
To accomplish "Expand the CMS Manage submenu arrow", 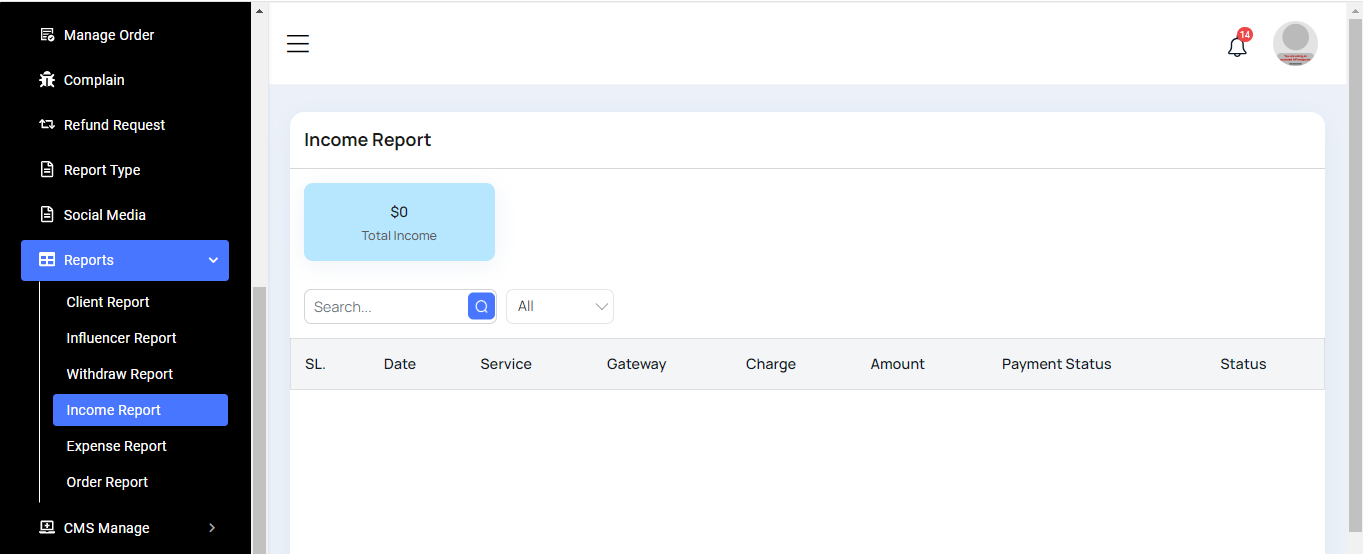I will [211, 528].
